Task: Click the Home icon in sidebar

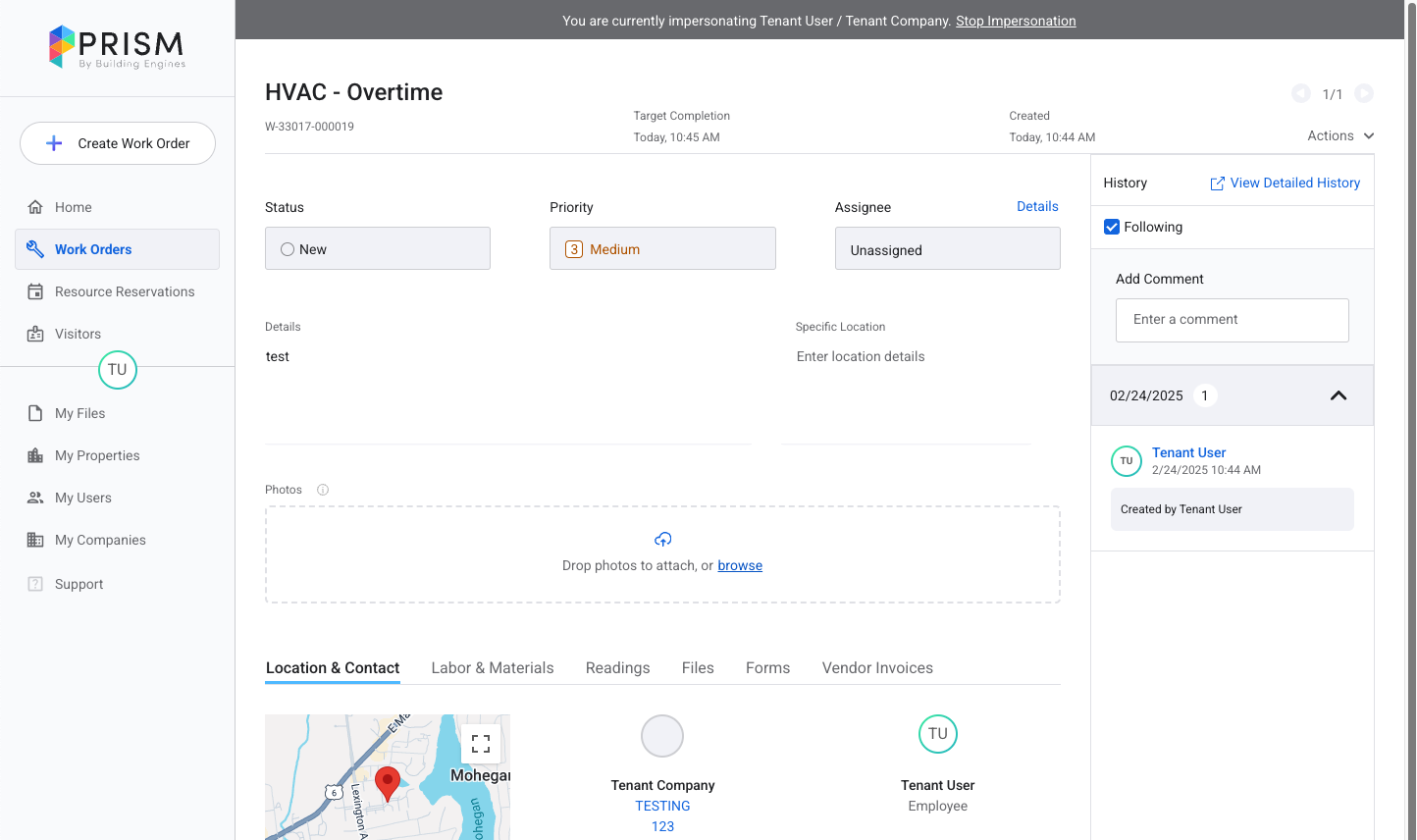Action: click(x=35, y=207)
